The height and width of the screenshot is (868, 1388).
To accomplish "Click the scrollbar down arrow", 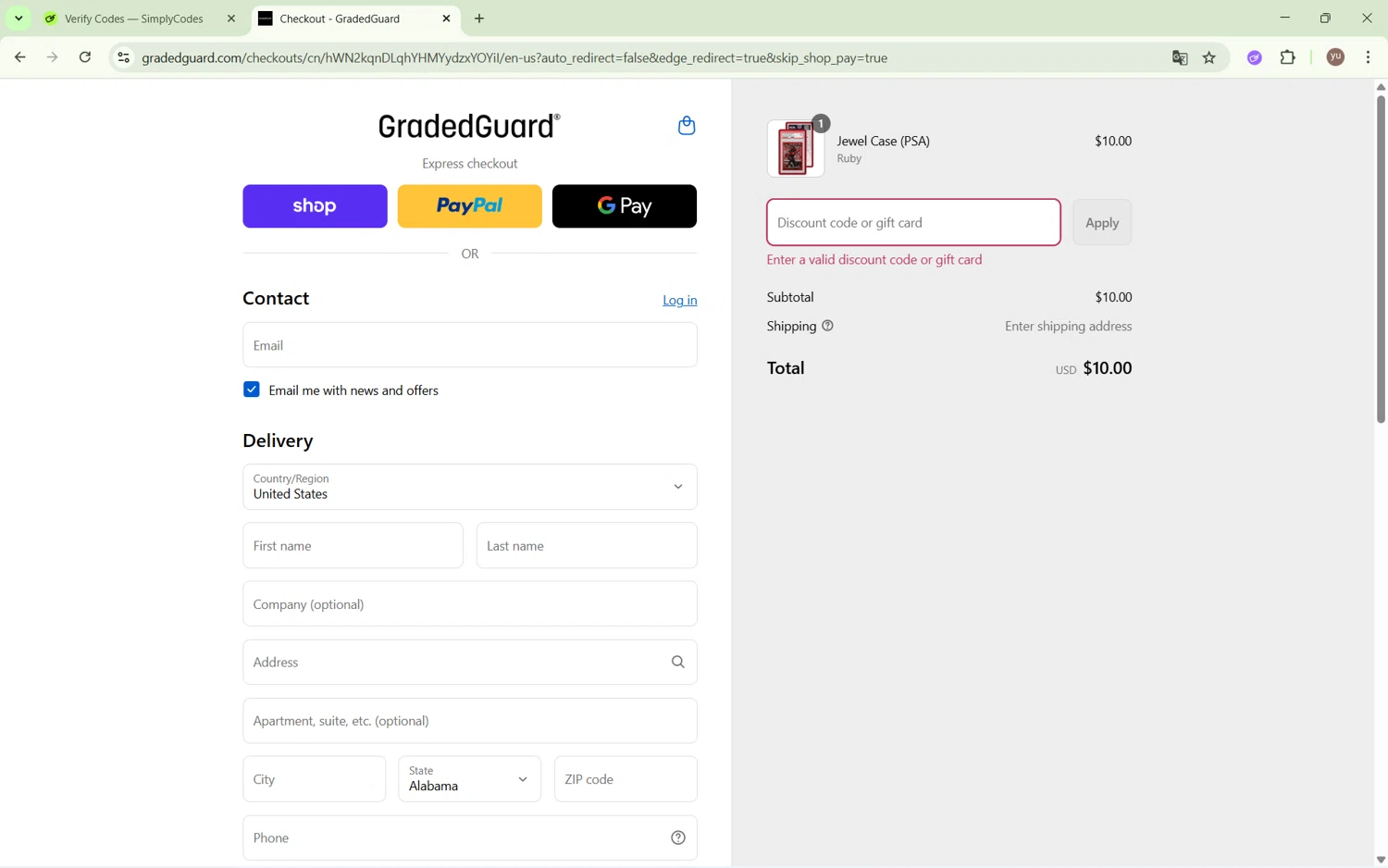I will pyautogui.click(x=1380, y=860).
